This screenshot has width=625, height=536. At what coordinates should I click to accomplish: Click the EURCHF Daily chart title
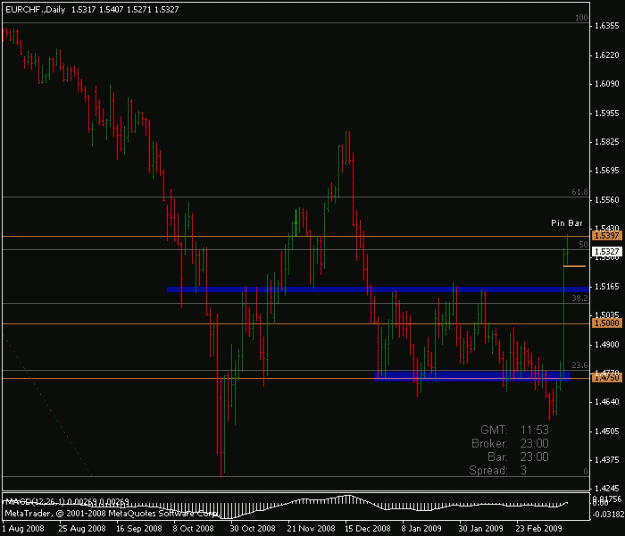[92, 10]
